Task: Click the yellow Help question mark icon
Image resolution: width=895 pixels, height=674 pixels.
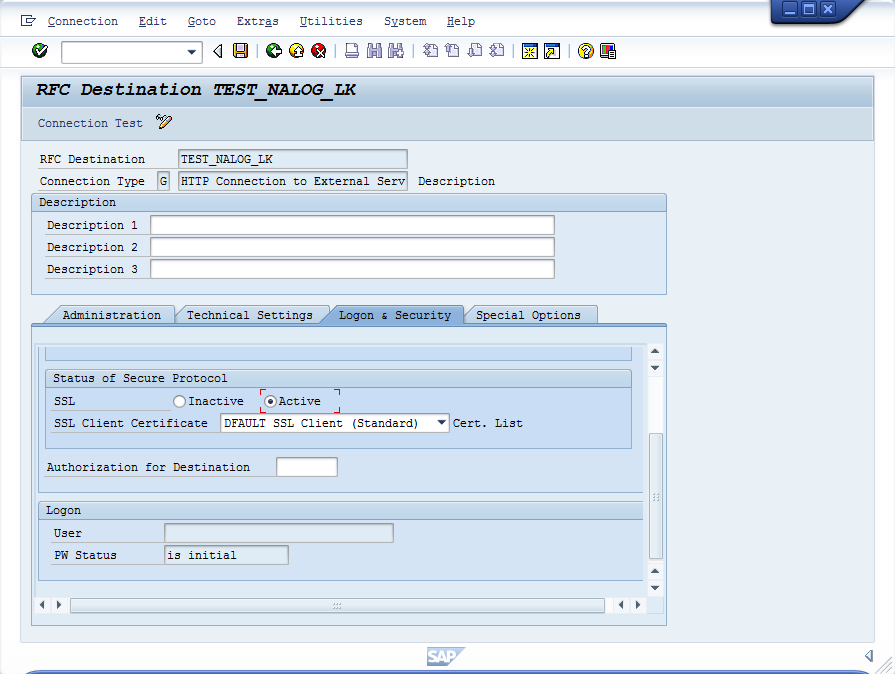Action: pyautogui.click(x=586, y=51)
